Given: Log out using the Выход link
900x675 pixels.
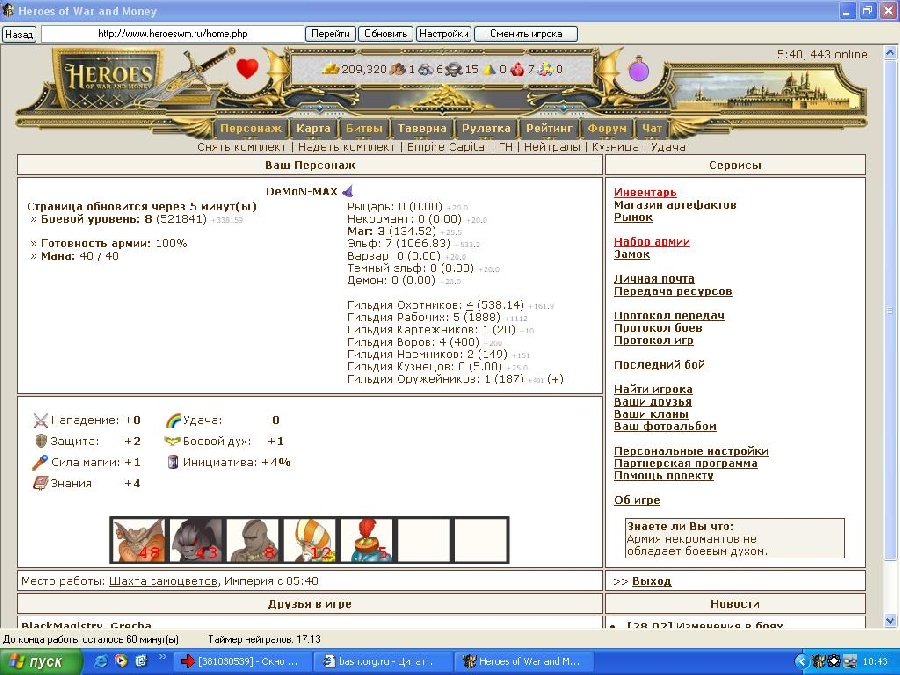Looking at the screenshot, I should [x=651, y=581].
